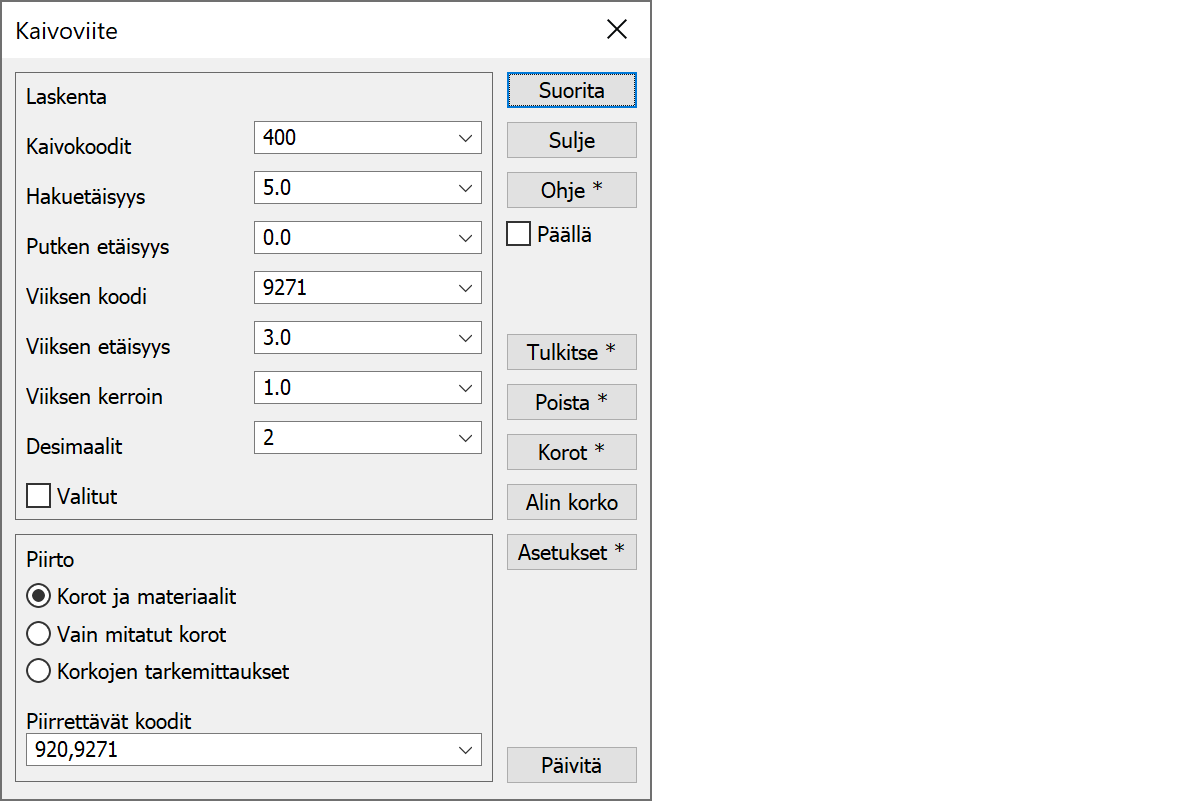This screenshot has height=801, width=1200.
Task: Open Asetukset settings button
Action: click(571, 552)
